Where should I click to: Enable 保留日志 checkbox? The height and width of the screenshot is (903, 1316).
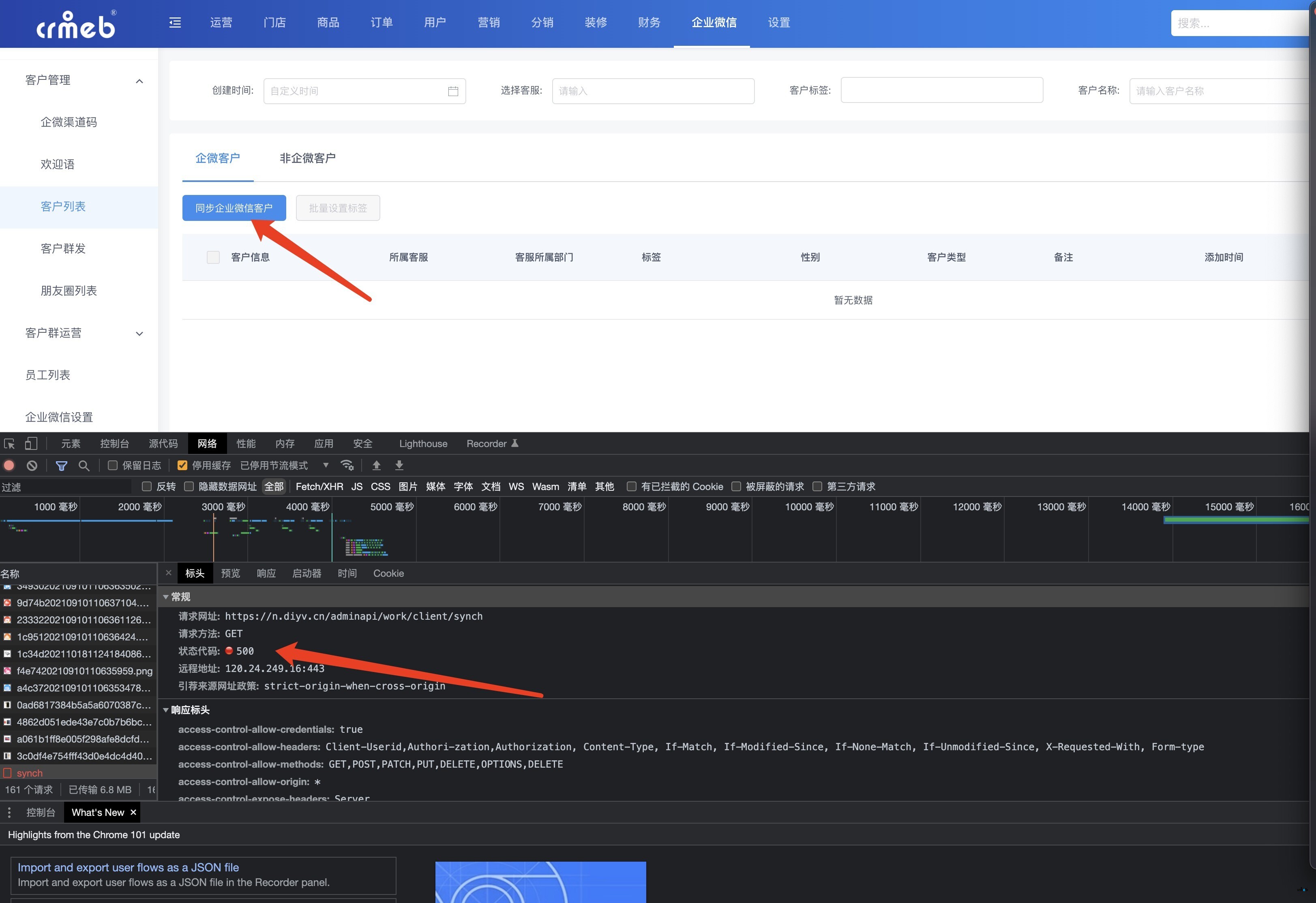click(113, 465)
